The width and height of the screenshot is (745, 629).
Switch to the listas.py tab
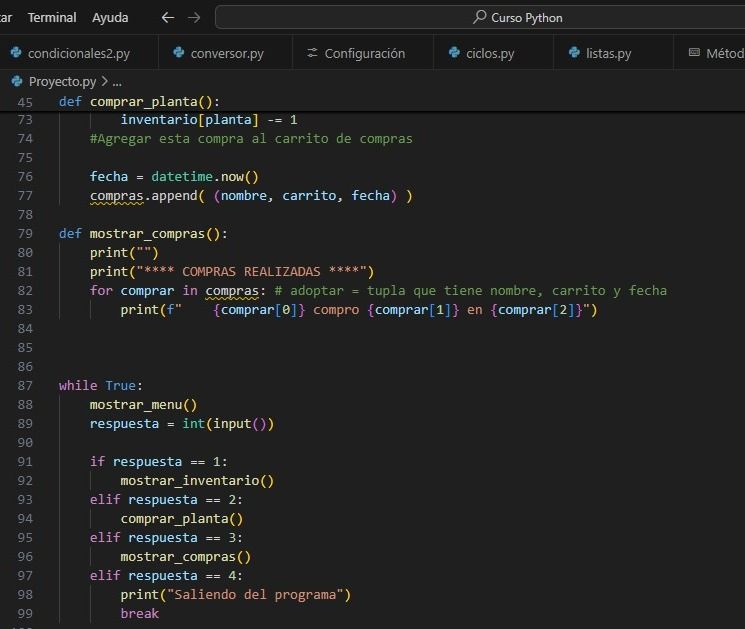pos(613,53)
